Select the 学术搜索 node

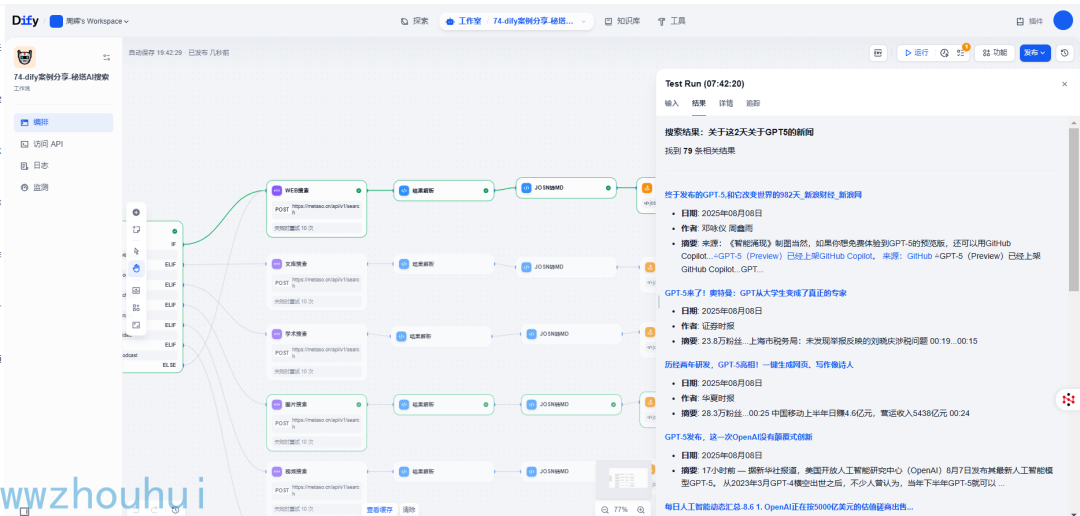click(x=317, y=352)
